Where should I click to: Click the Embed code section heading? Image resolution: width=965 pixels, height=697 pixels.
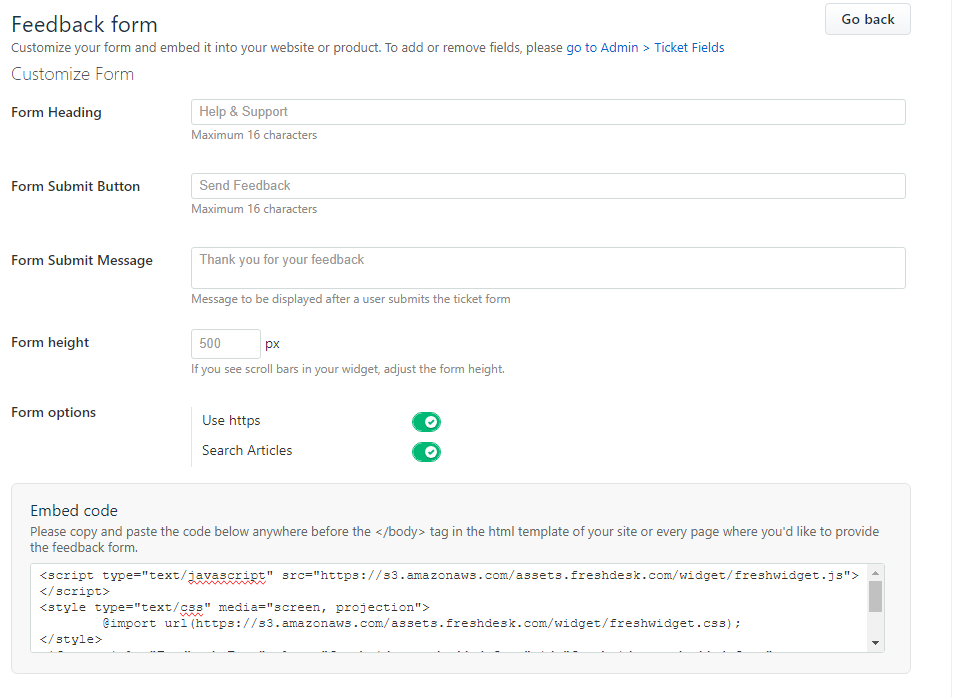(x=74, y=511)
